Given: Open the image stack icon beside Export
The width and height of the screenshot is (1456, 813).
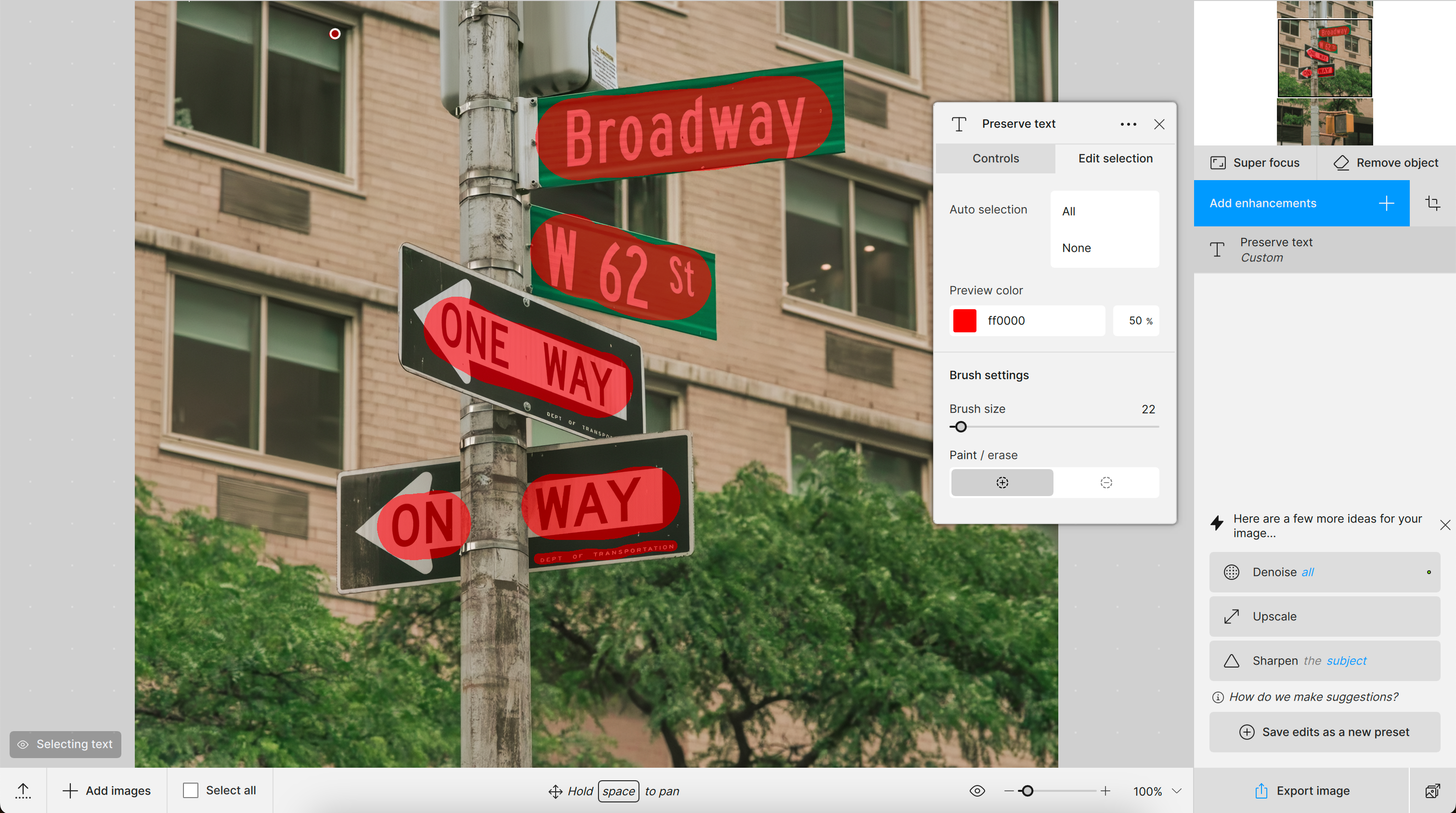Looking at the screenshot, I should coord(1432,790).
